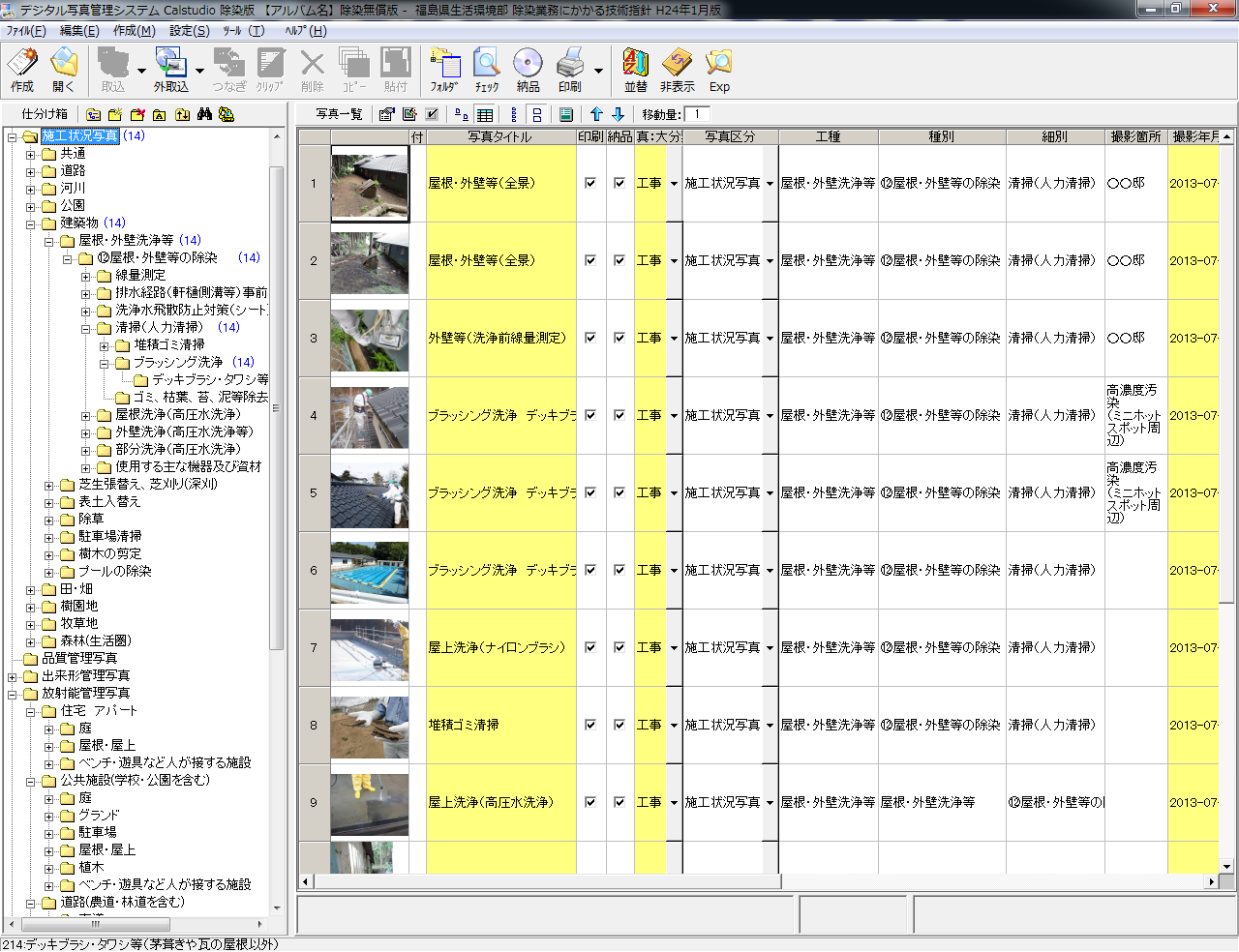Click the 写真タイトル column header

tap(500, 137)
